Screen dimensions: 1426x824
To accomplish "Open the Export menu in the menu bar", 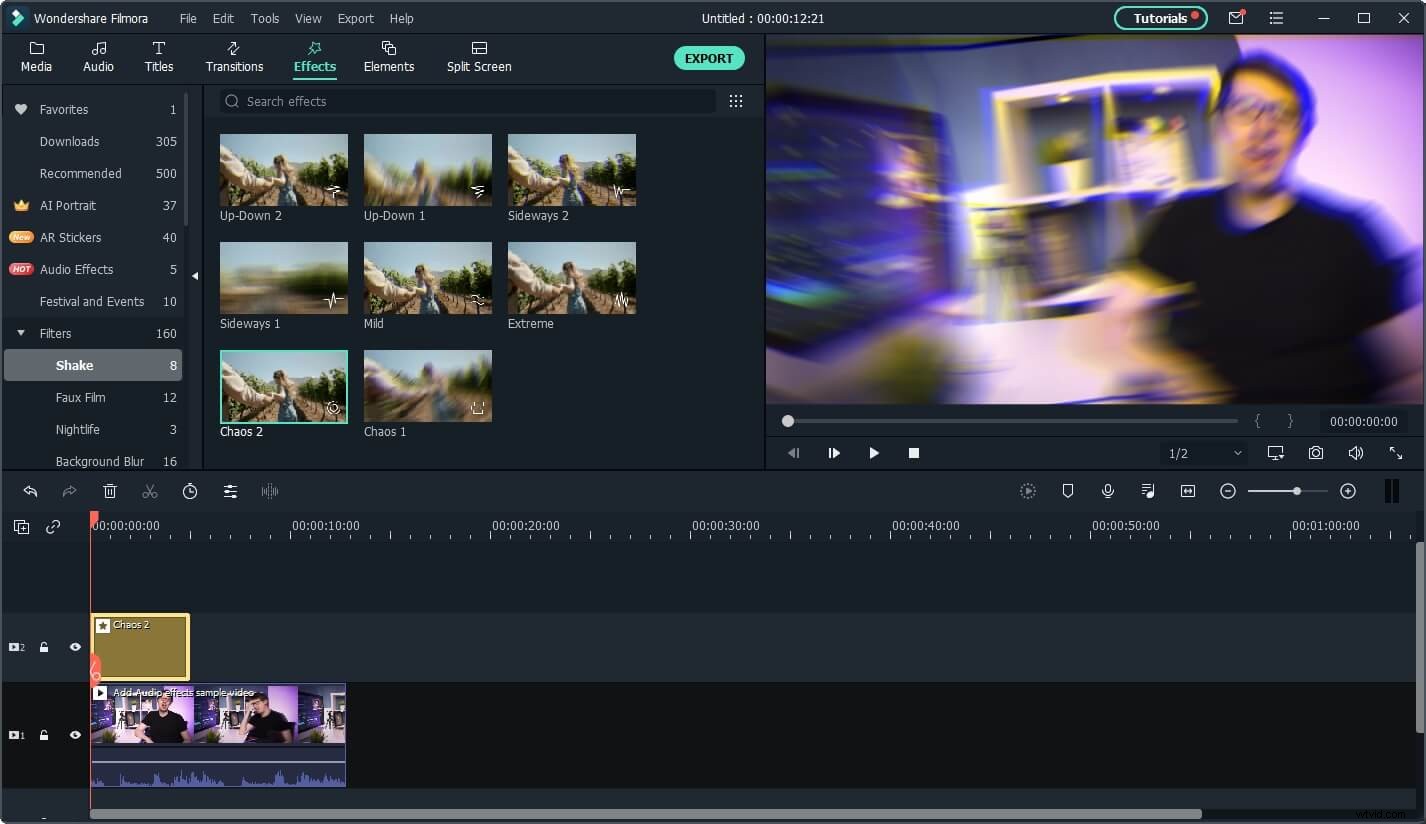I will [355, 18].
